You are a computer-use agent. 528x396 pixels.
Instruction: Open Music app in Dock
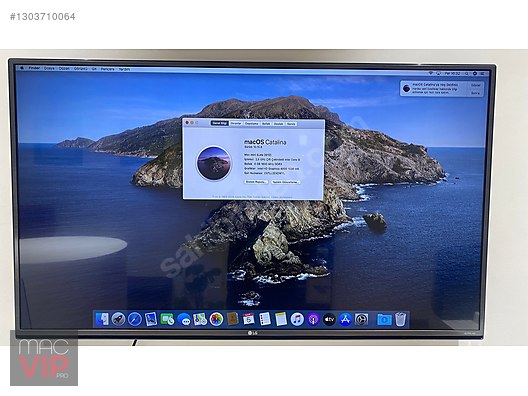[x=297, y=319]
